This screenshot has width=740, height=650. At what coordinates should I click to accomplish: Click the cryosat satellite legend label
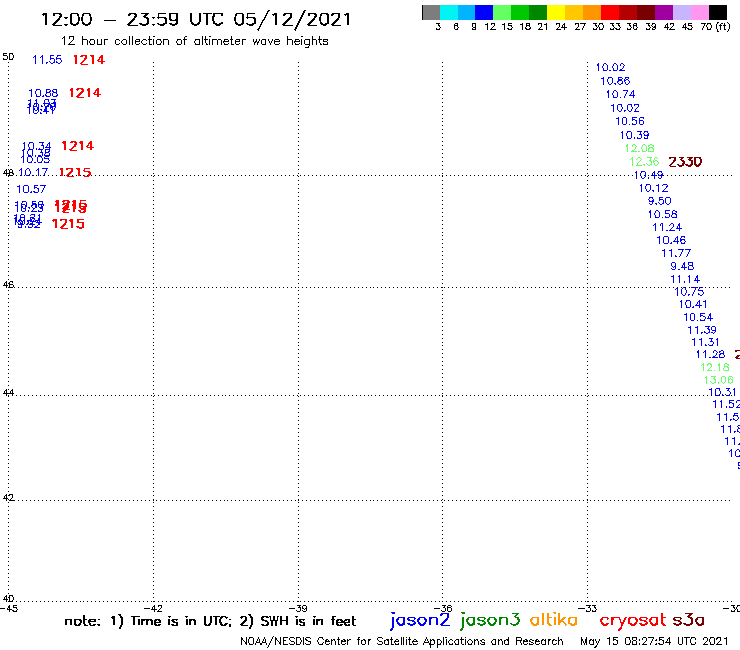pos(633,620)
